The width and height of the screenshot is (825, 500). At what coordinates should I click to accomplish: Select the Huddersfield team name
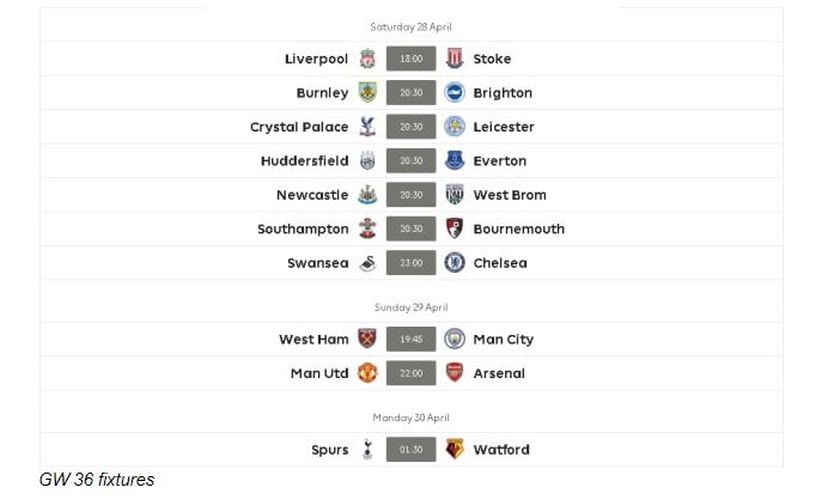pos(305,161)
